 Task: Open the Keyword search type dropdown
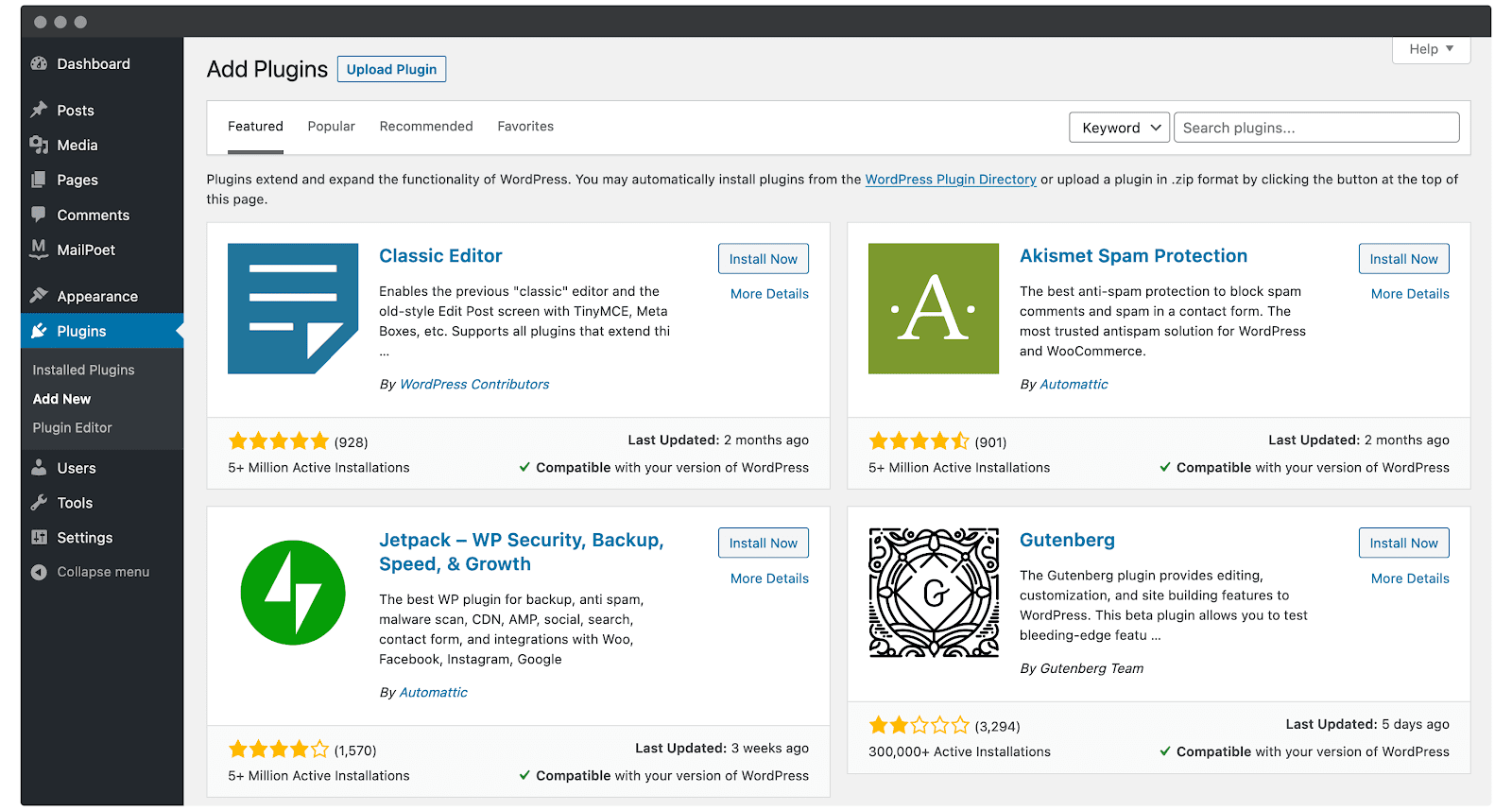pyautogui.click(x=1120, y=128)
